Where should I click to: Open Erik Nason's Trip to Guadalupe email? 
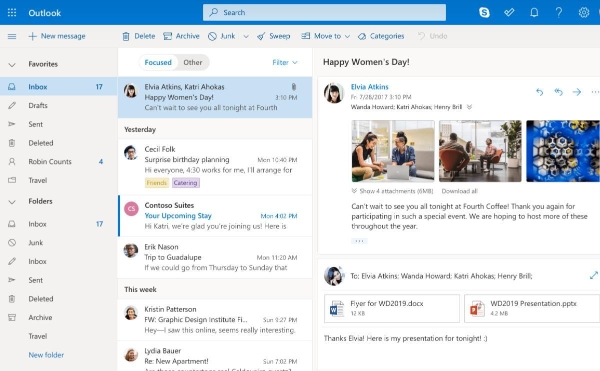(x=215, y=257)
